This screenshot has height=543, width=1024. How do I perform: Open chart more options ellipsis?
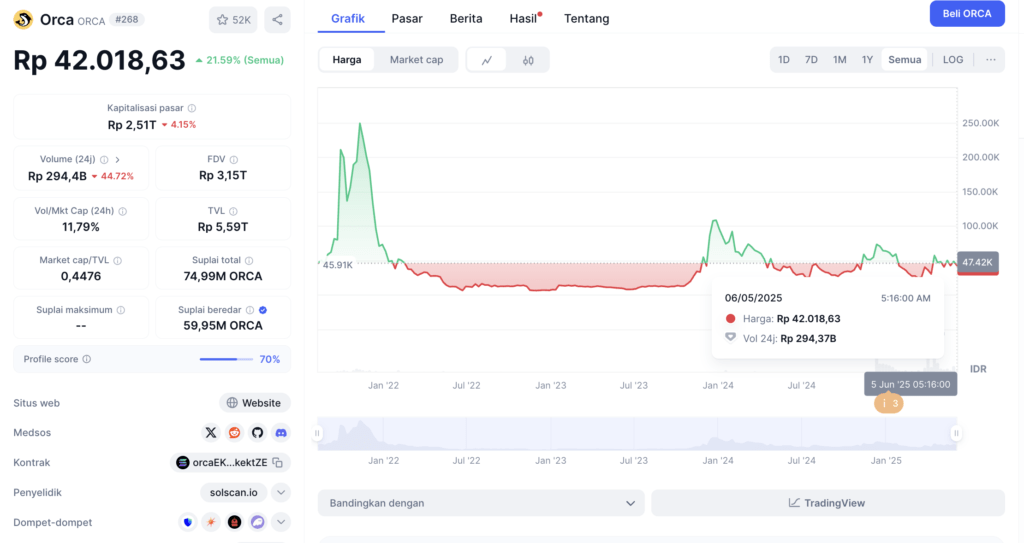(991, 59)
